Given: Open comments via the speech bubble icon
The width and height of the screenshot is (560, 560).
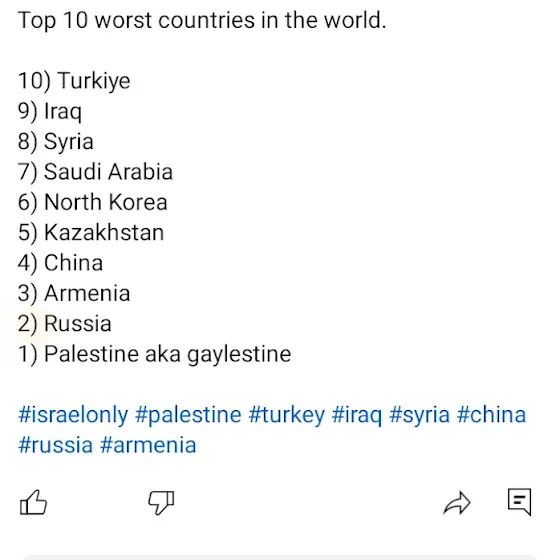Looking at the screenshot, I should click(519, 502).
